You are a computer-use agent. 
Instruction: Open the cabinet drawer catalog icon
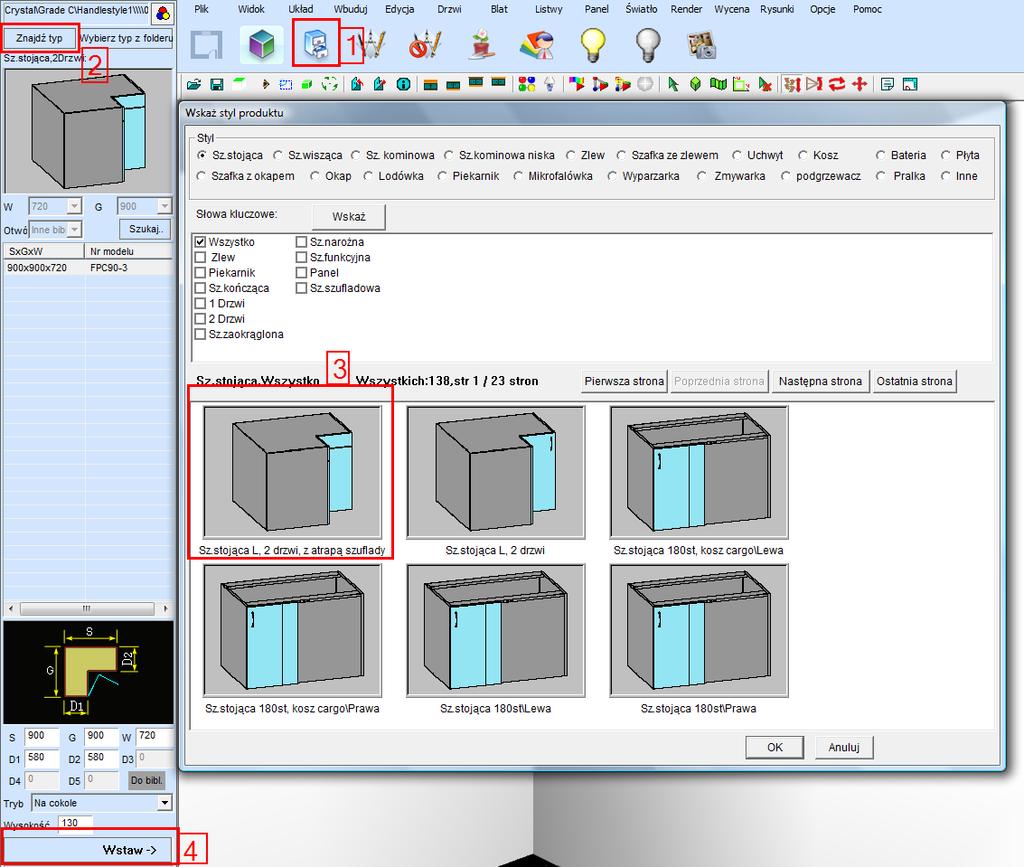click(x=316, y=44)
